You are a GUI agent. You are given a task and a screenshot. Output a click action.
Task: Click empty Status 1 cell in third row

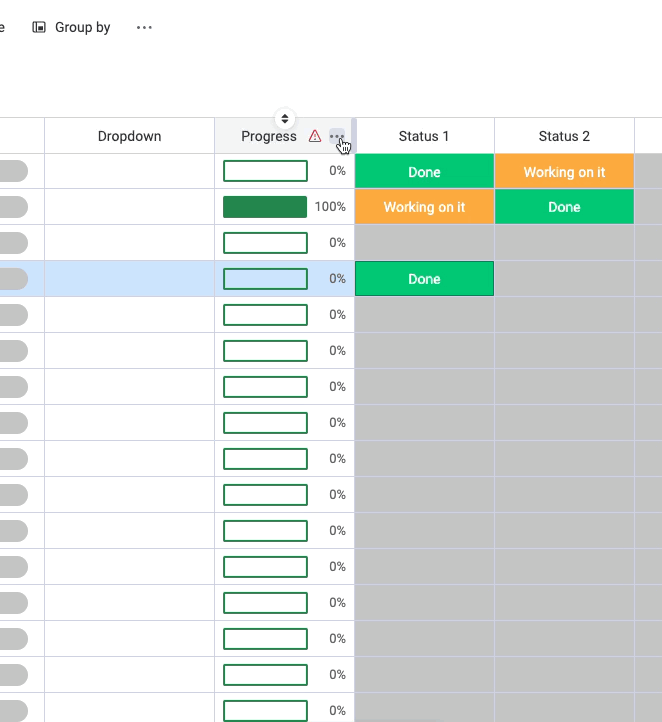coord(424,243)
